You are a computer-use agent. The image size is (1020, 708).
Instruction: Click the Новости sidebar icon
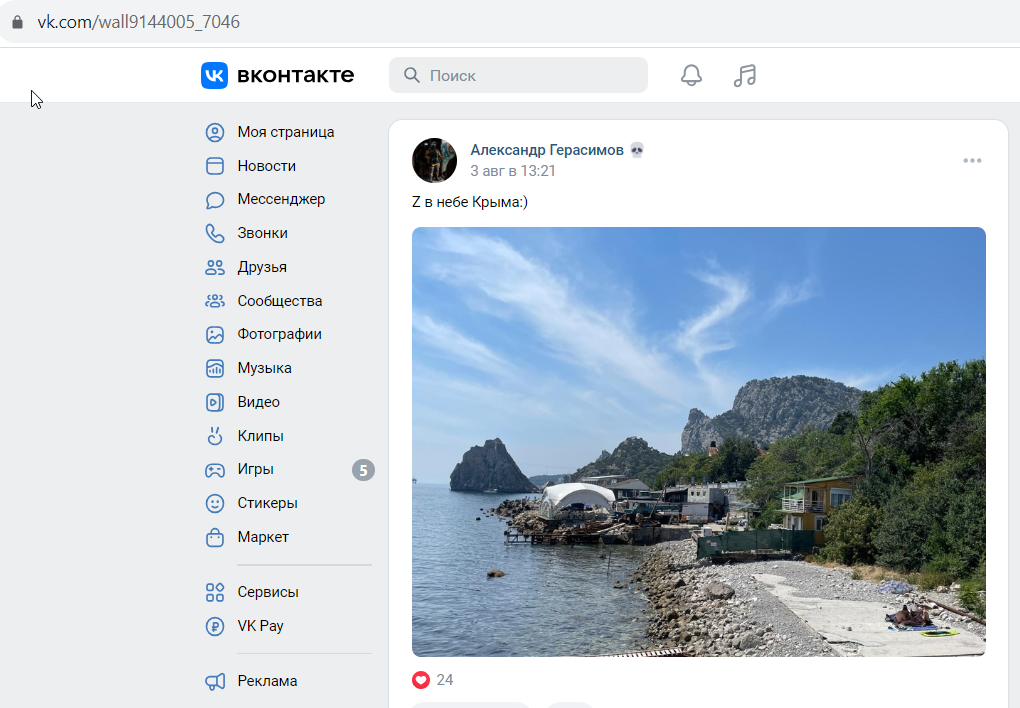point(215,166)
